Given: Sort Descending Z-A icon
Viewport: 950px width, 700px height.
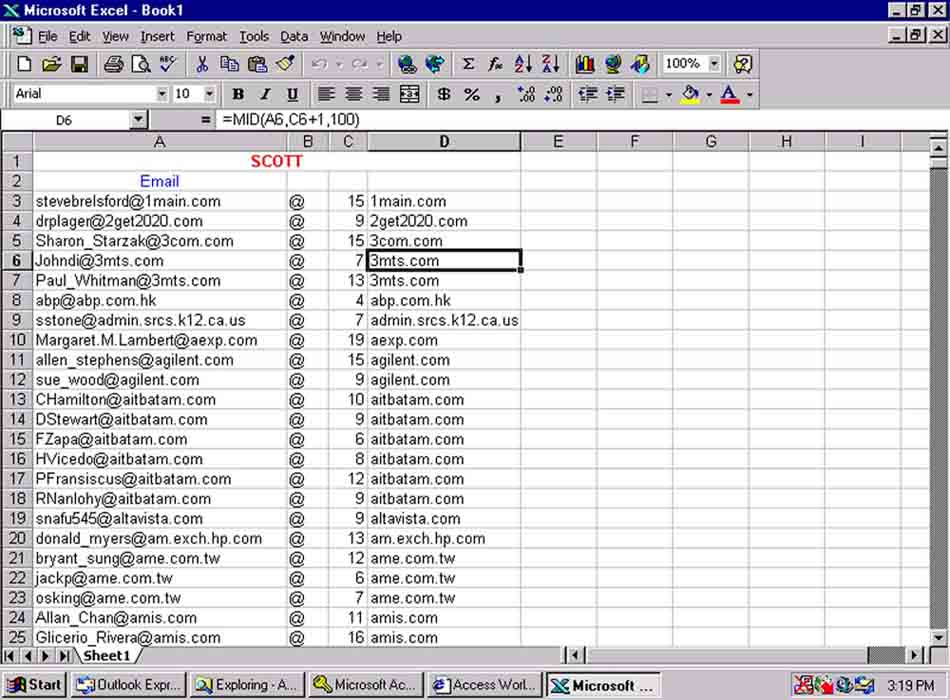Looking at the screenshot, I should 550,64.
